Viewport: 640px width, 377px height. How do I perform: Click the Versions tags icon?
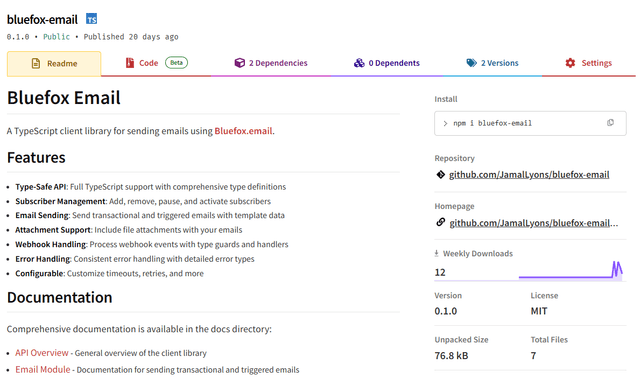471,63
